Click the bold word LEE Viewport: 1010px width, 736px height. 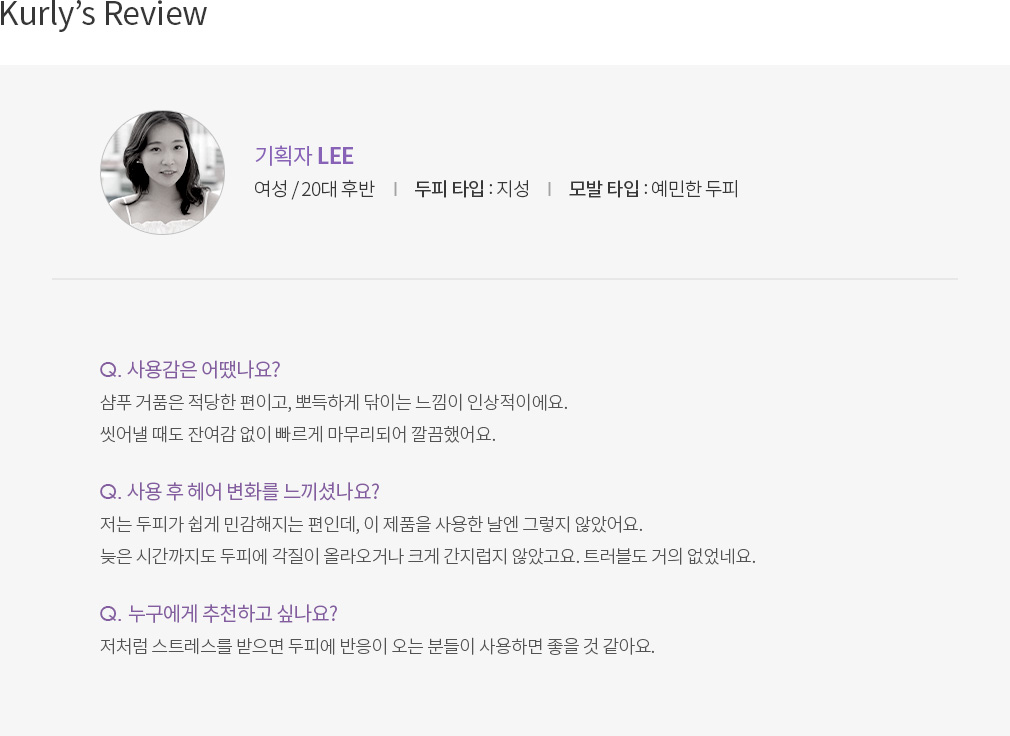tap(336, 156)
